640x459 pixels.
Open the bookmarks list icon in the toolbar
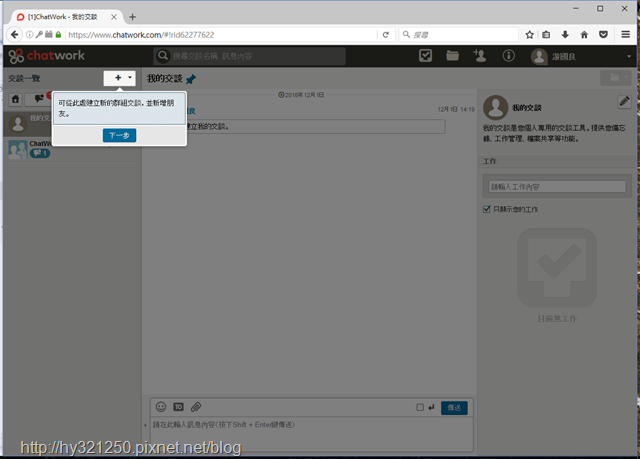[x=546, y=35]
